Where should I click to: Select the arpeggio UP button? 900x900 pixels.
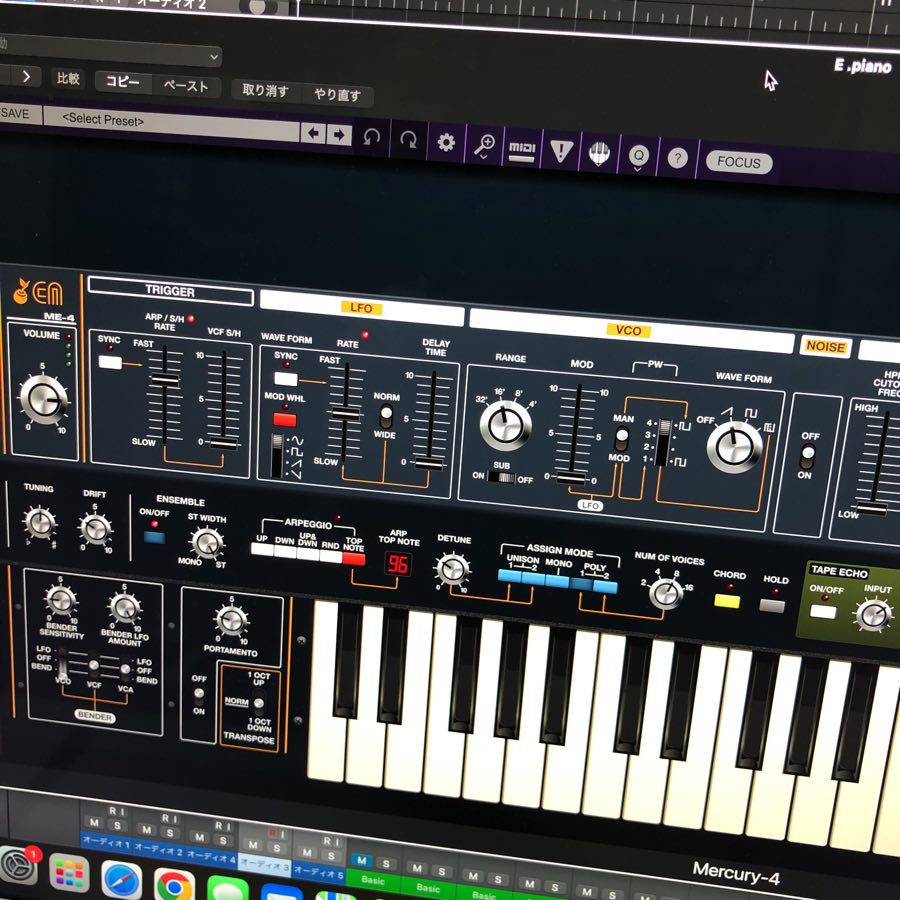(x=262, y=549)
